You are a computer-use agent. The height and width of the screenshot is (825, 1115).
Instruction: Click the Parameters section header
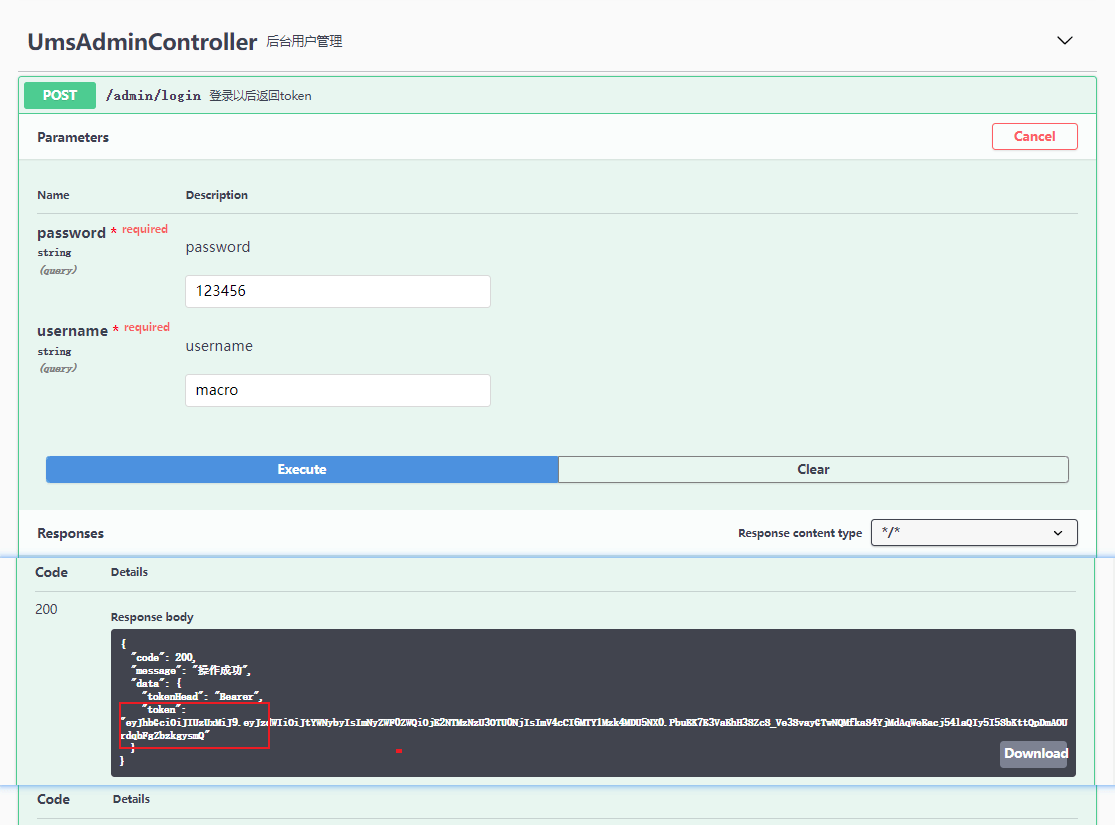point(73,137)
